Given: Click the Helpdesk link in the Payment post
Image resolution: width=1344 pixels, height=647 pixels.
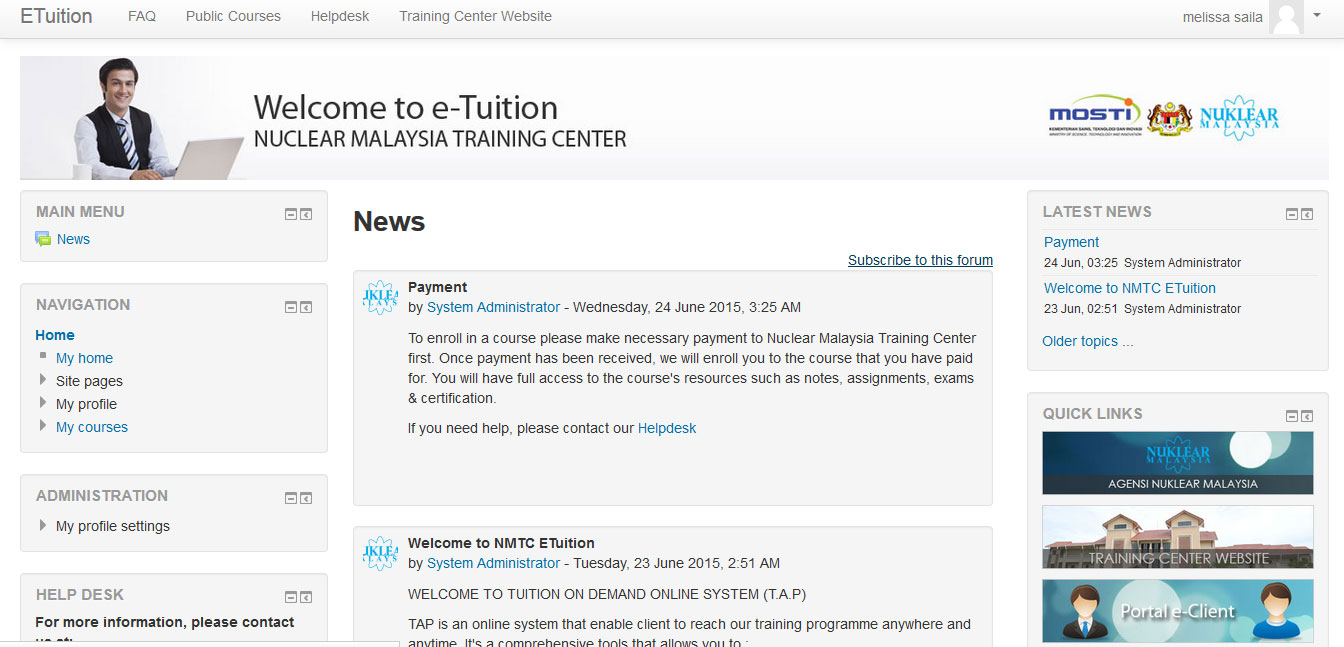Looking at the screenshot, I should [x=667, y=428].
